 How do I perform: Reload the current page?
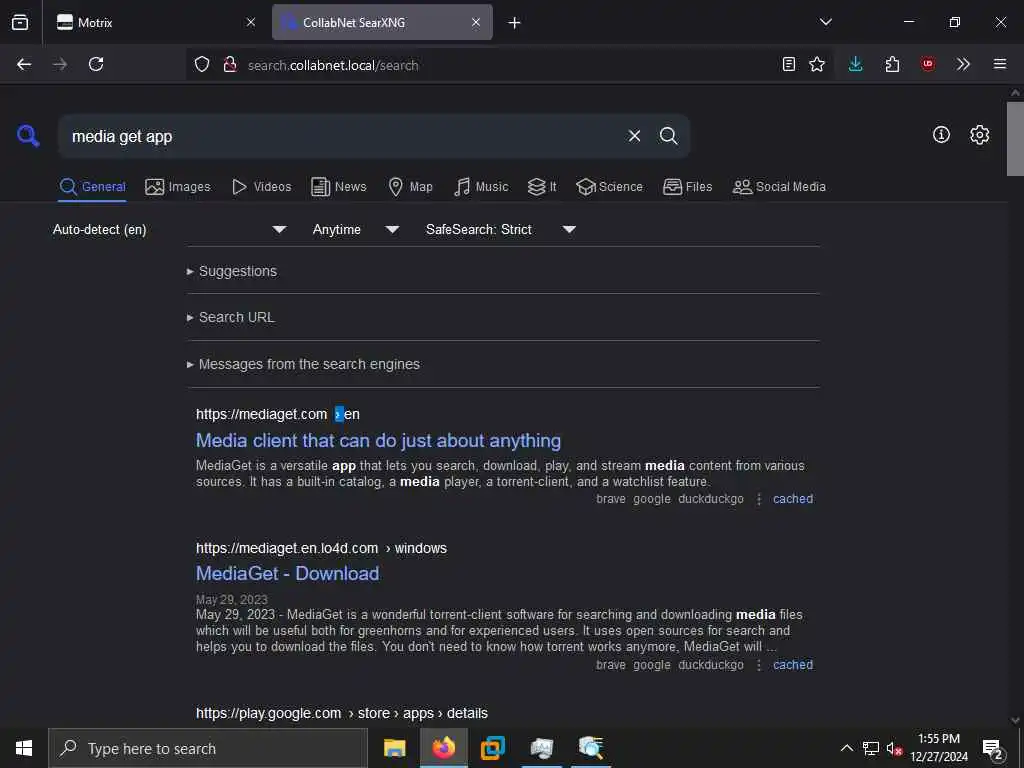tap(96, 64)
